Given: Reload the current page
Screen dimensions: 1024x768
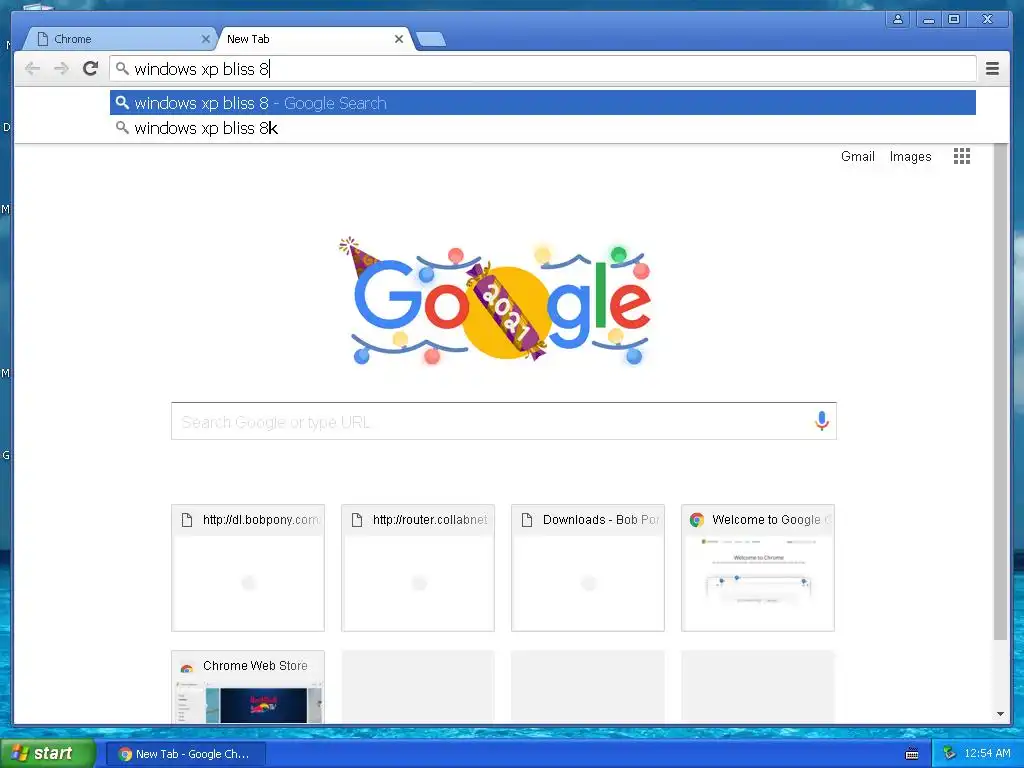Looking at the screenshot, I should [91, 68].
